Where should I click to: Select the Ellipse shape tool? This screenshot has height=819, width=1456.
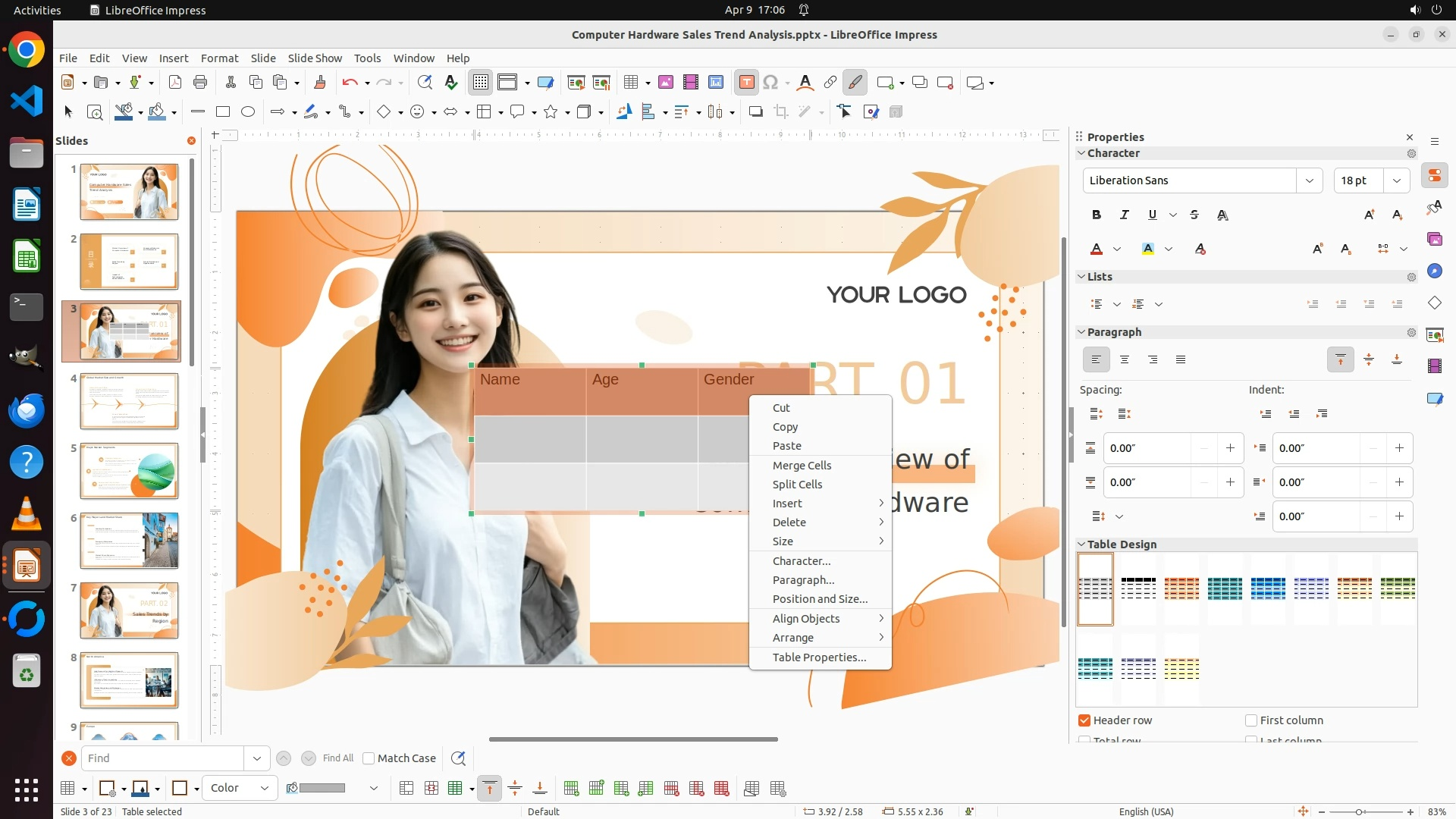pos(247,111)
